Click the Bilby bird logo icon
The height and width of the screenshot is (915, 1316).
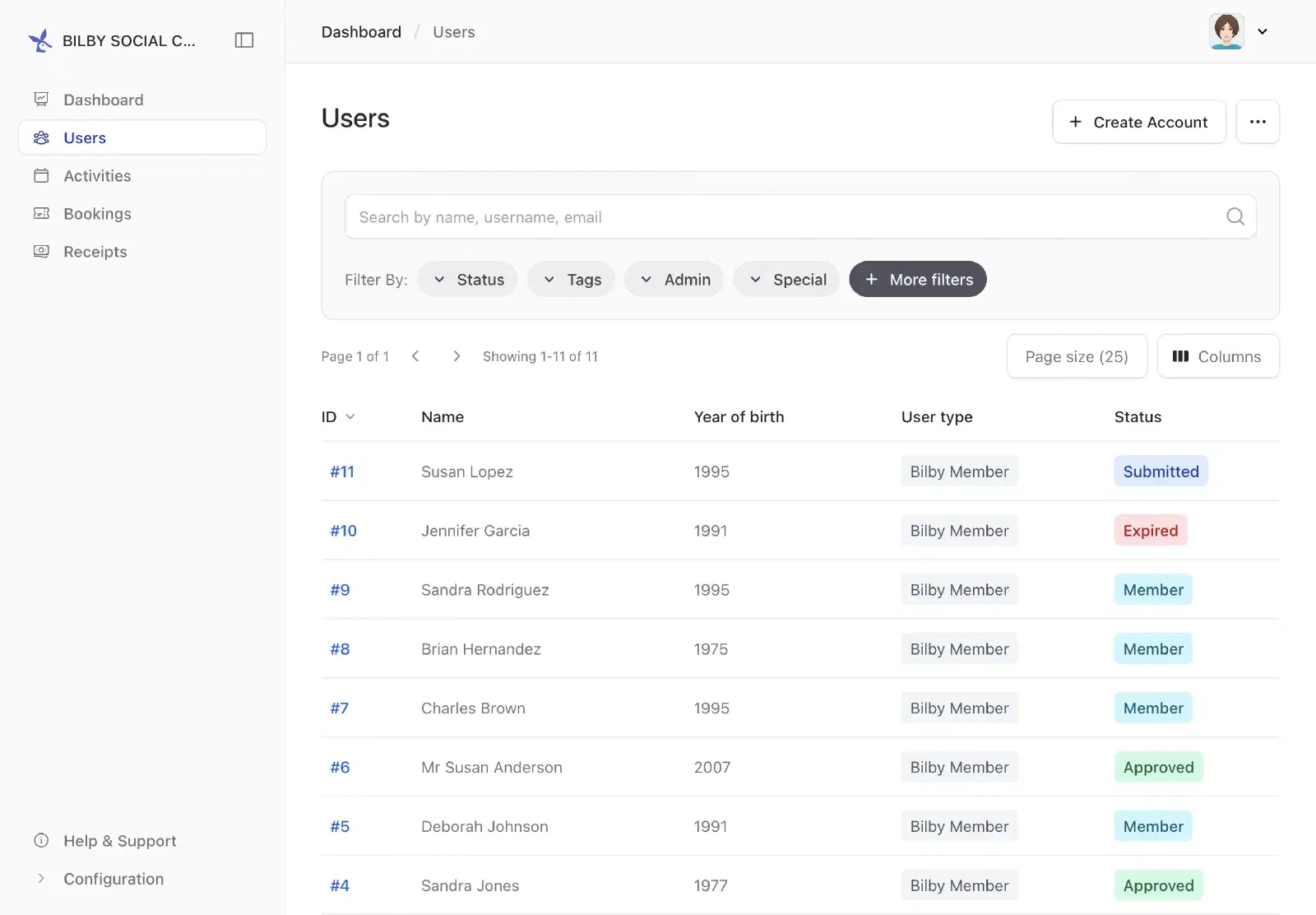tap(40, 40)
